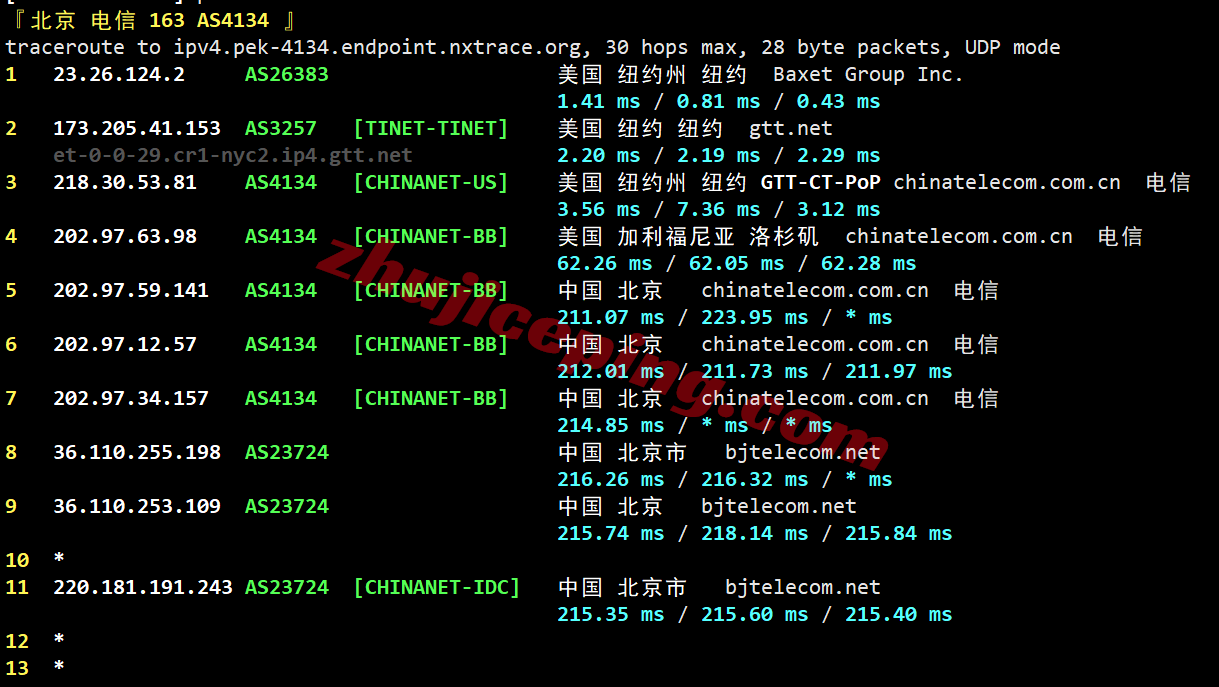The image size is (1219, 687).
Task: Click the [CHINANET-IDC] label
Action: [x=437, y=587]
